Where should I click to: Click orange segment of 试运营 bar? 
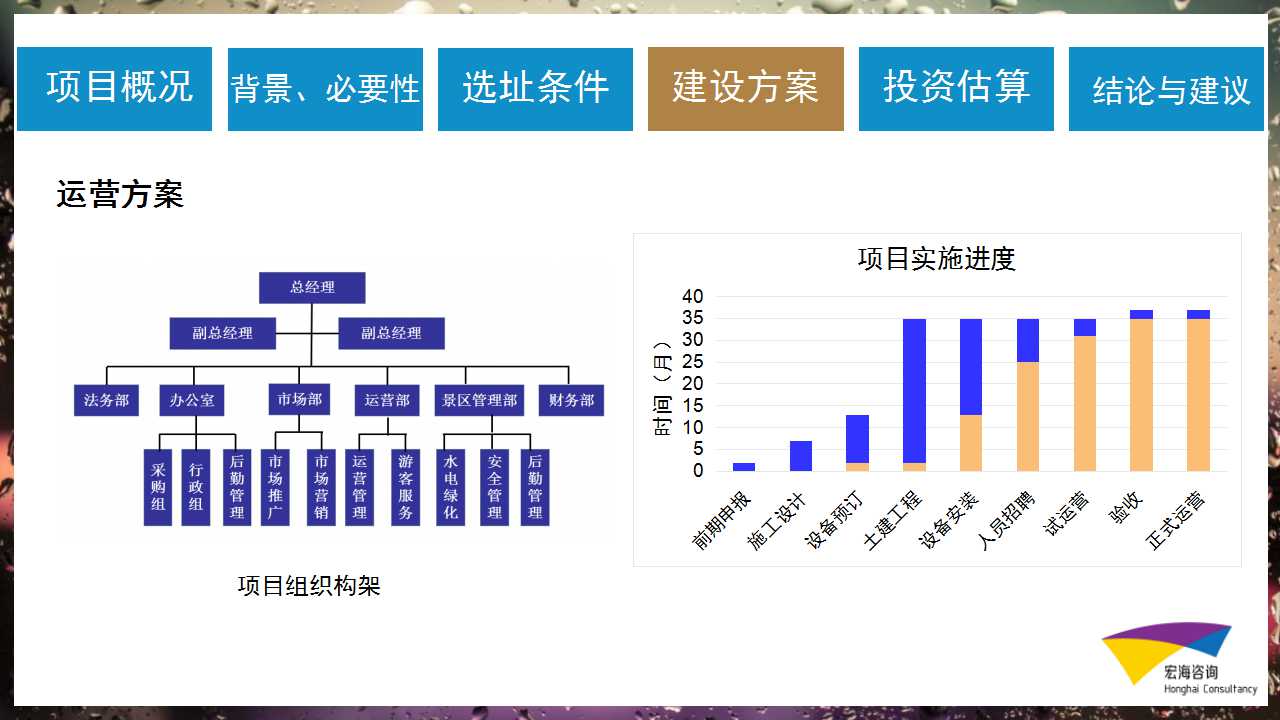coord(1085,404)
